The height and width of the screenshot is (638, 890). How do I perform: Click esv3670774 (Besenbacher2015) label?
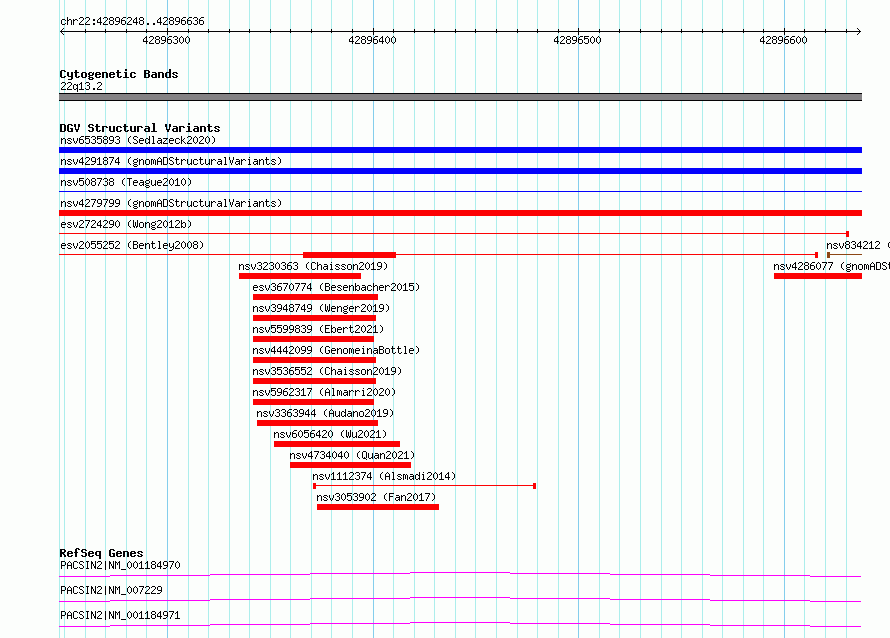336,287
